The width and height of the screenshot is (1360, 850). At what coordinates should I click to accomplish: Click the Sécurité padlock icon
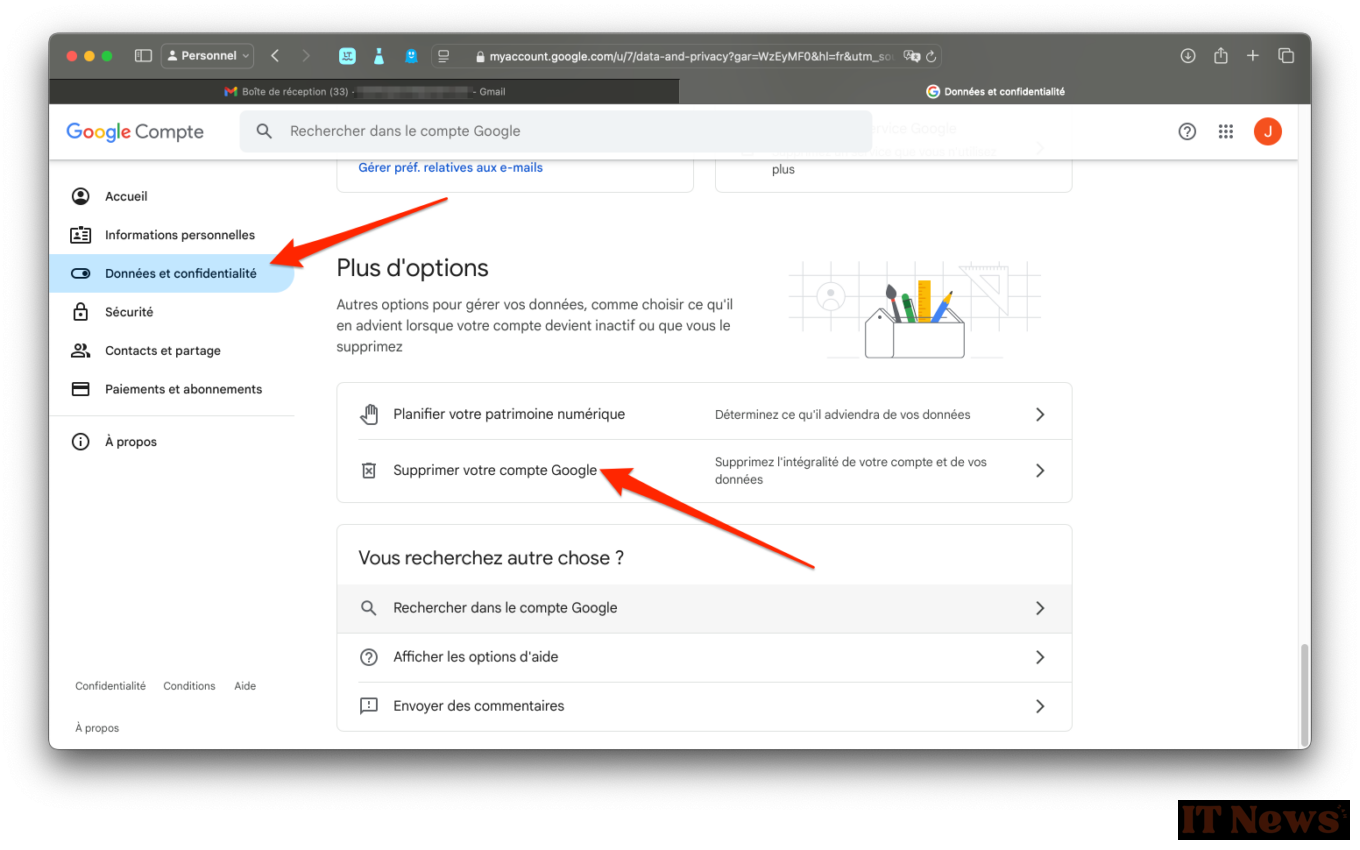[x=81, y=312]
